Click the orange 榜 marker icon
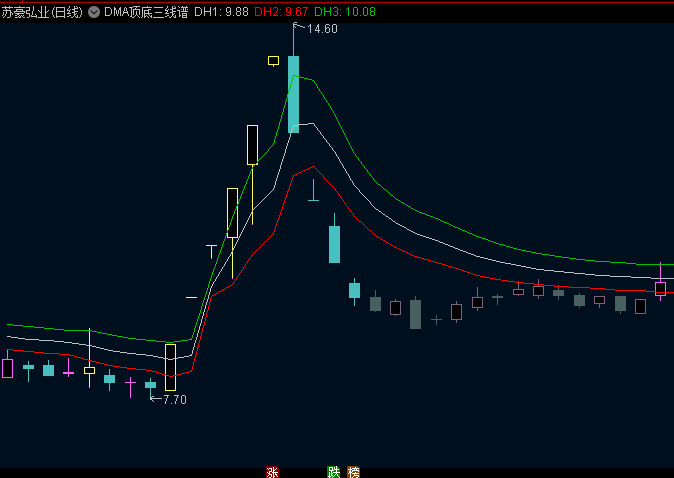Image resolution: width=674 pixels, height=478 pixels. 353,472
